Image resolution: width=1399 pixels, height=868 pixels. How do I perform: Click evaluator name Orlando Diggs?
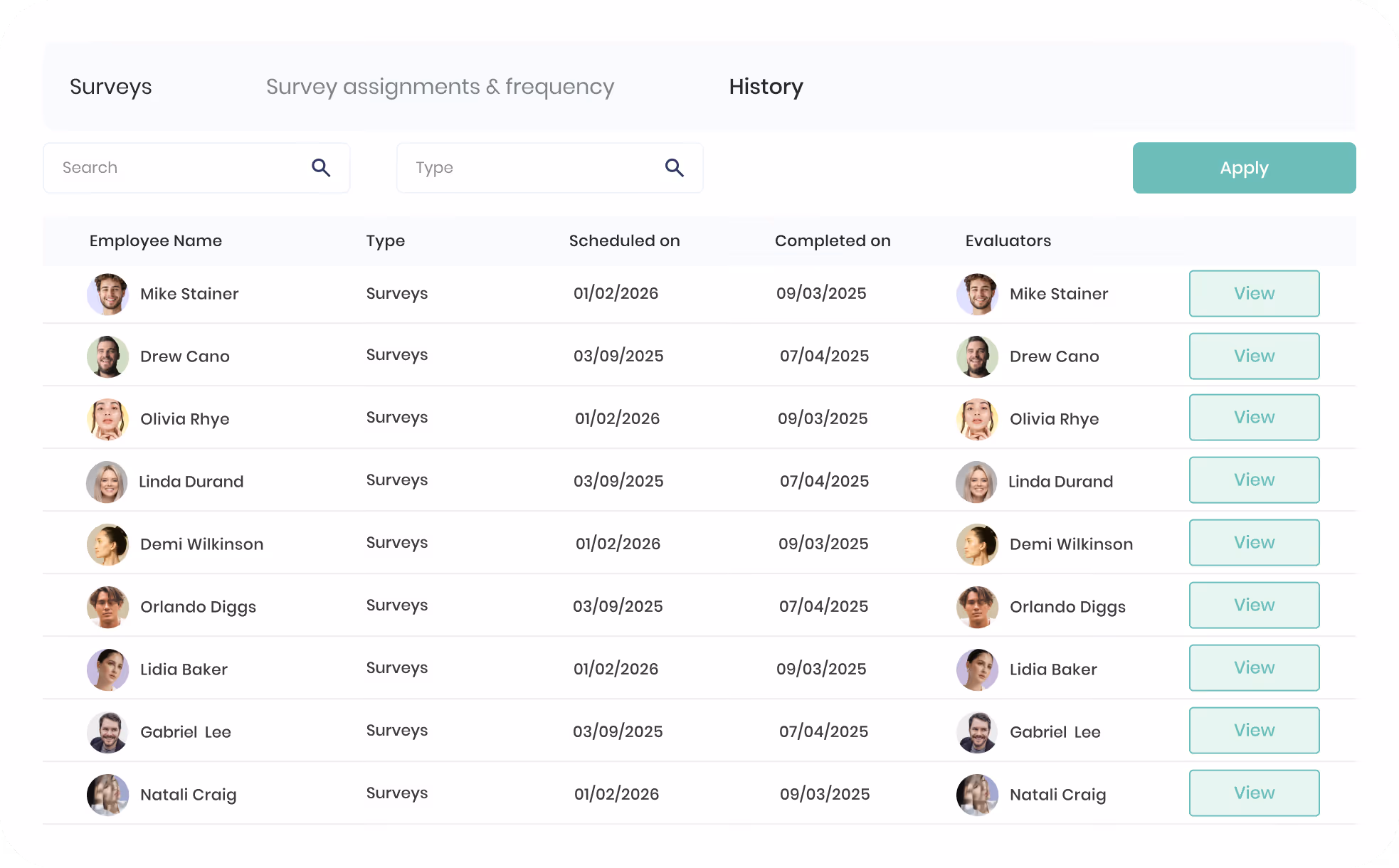1068,607
